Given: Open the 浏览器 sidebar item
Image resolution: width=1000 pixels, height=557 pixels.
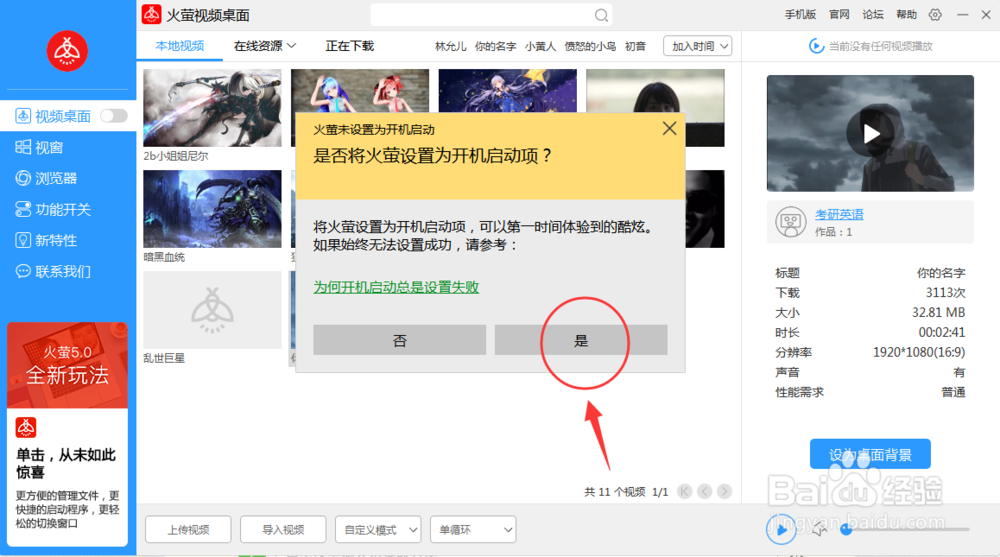Looking at the screenshot, I should click(46, 178).
